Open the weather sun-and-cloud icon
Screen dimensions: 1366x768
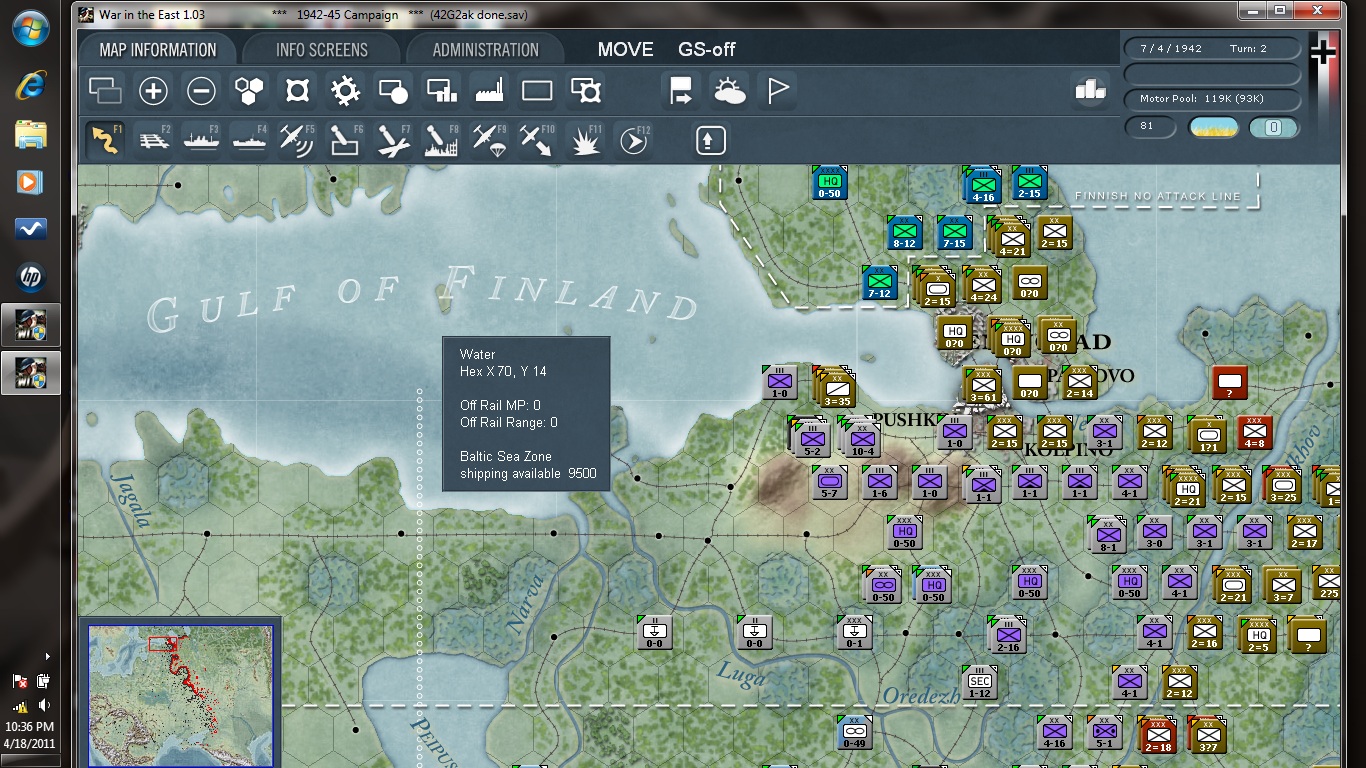click(729, 92)
